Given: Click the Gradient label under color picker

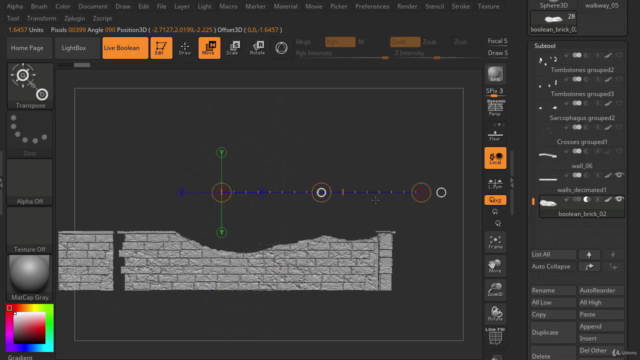Looking at the screenshot, I should (x=20, y=357).
